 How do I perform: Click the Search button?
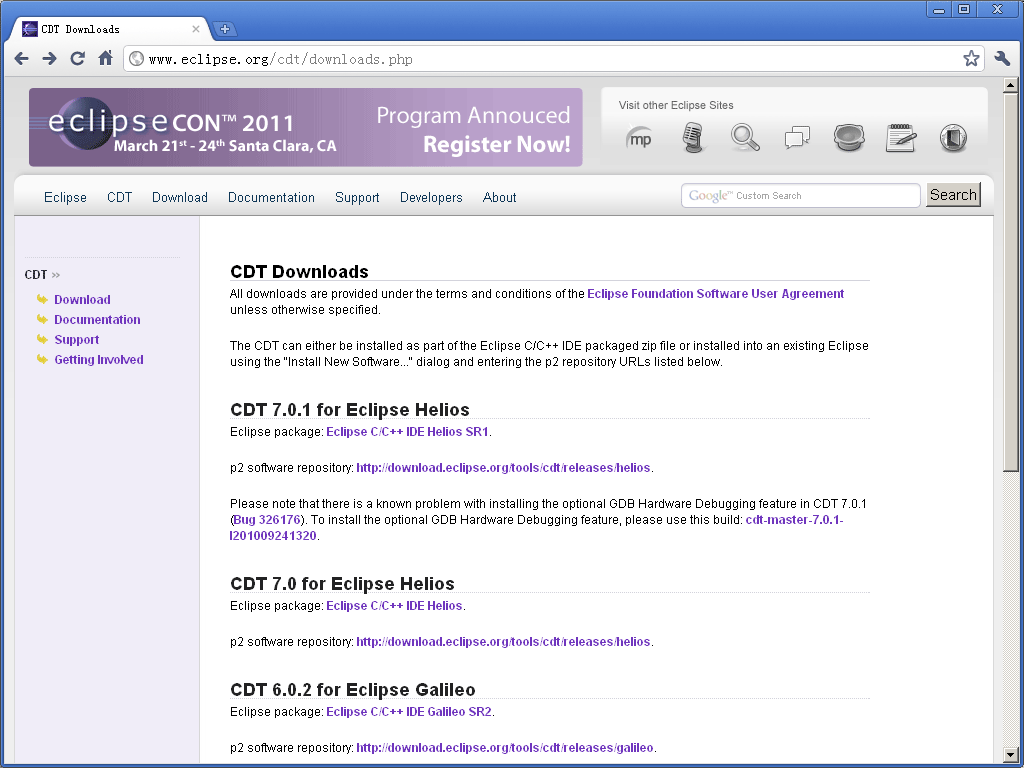coord(953,195)
